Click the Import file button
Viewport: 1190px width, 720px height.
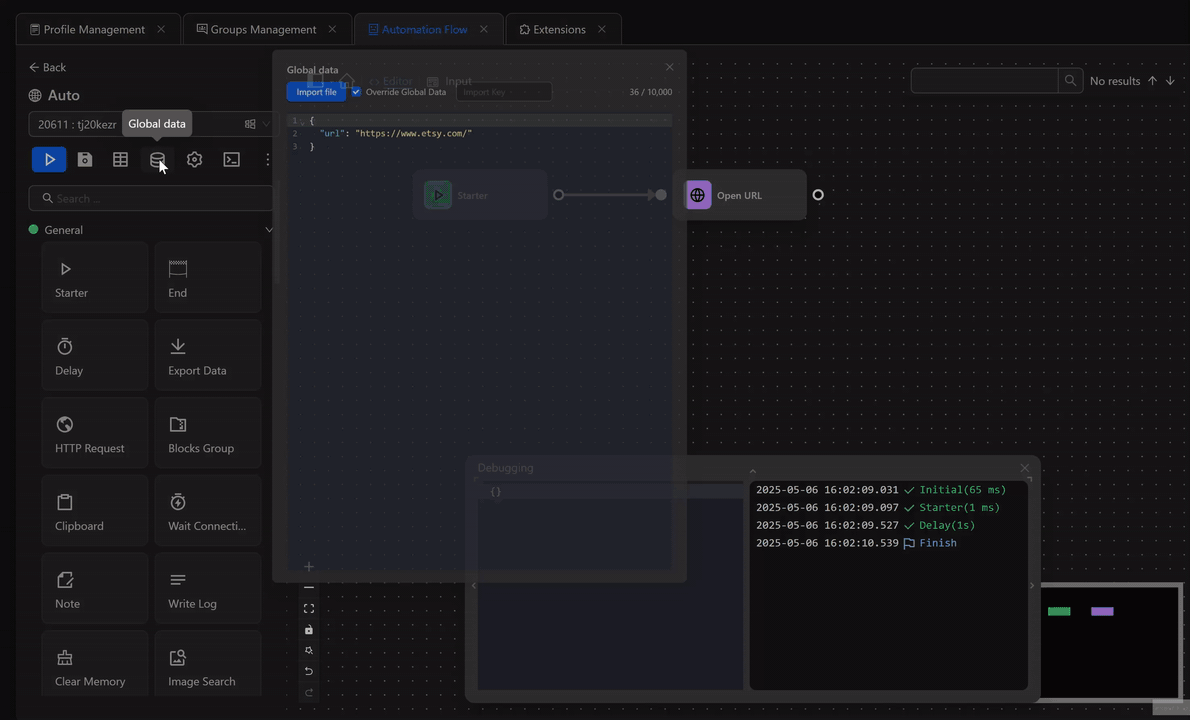[x=316, y=92]
